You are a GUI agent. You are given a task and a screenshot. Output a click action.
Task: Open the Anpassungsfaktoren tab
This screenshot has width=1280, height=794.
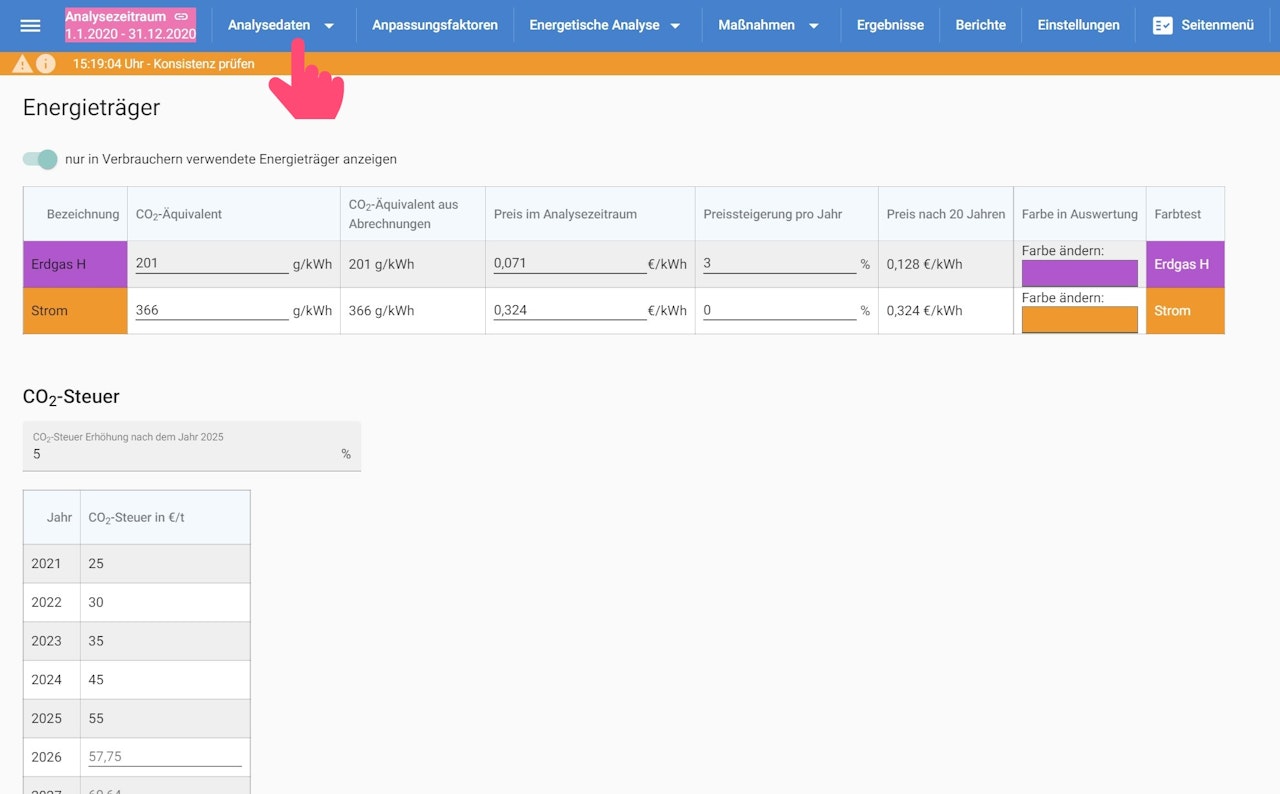(434, 25)
